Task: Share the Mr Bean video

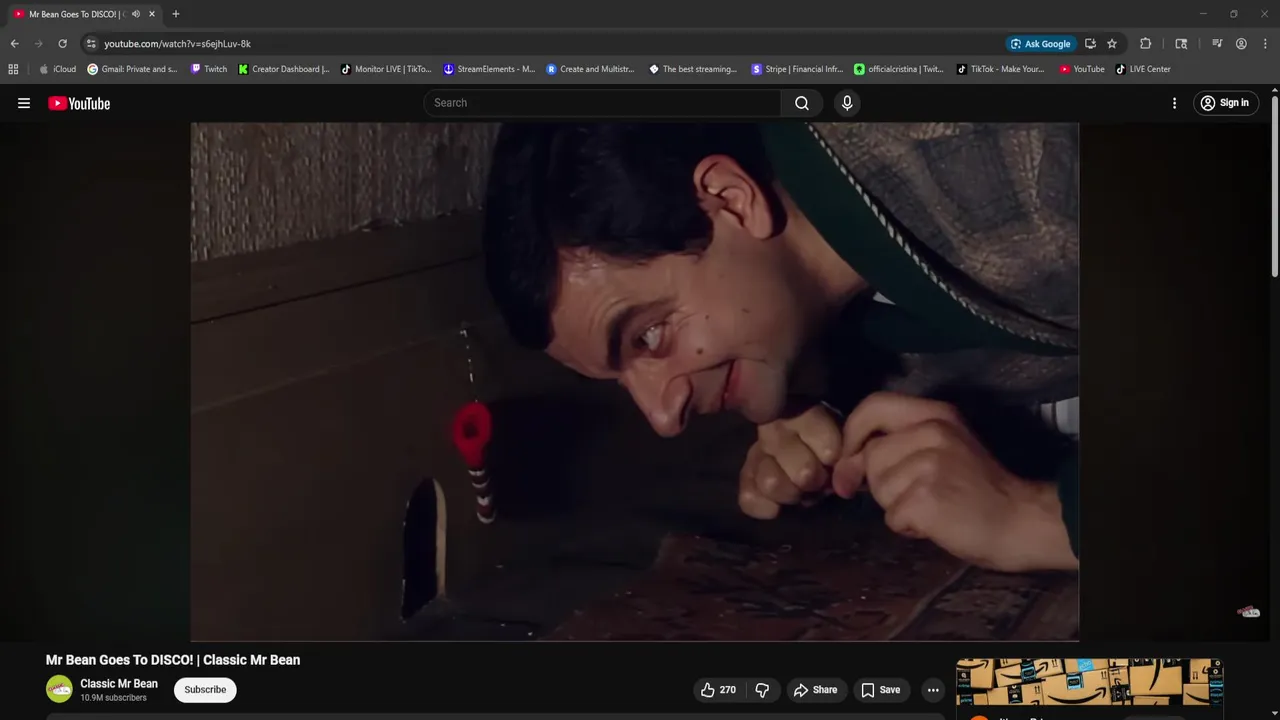Action: [815, 690]
